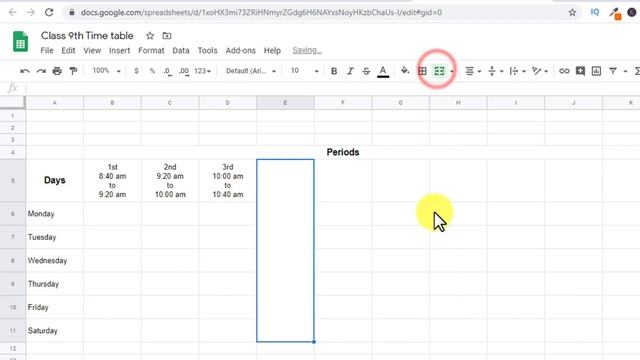This screenshot has width=640, height=360.
Task: Click the Saving... status link
Action: (307, 50)
